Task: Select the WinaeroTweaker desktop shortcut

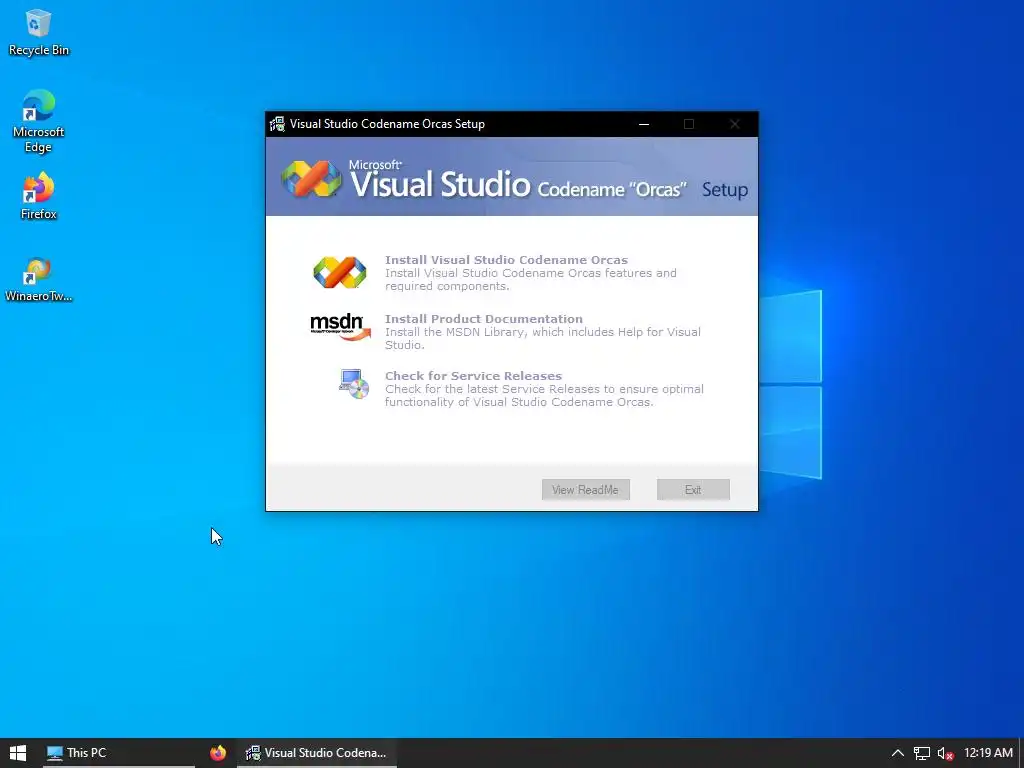Action: 38,280
